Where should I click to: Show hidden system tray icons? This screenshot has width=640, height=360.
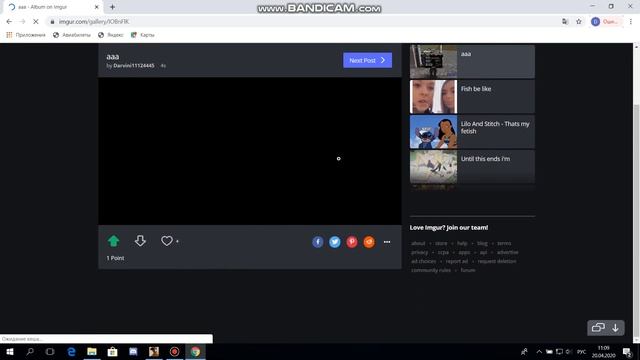(539, 351)
